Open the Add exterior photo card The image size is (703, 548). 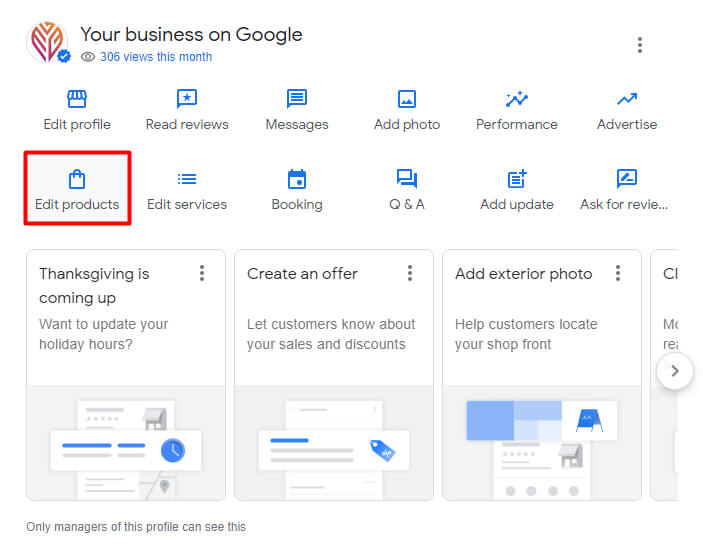pyautogui.click(x=542, y=375)
